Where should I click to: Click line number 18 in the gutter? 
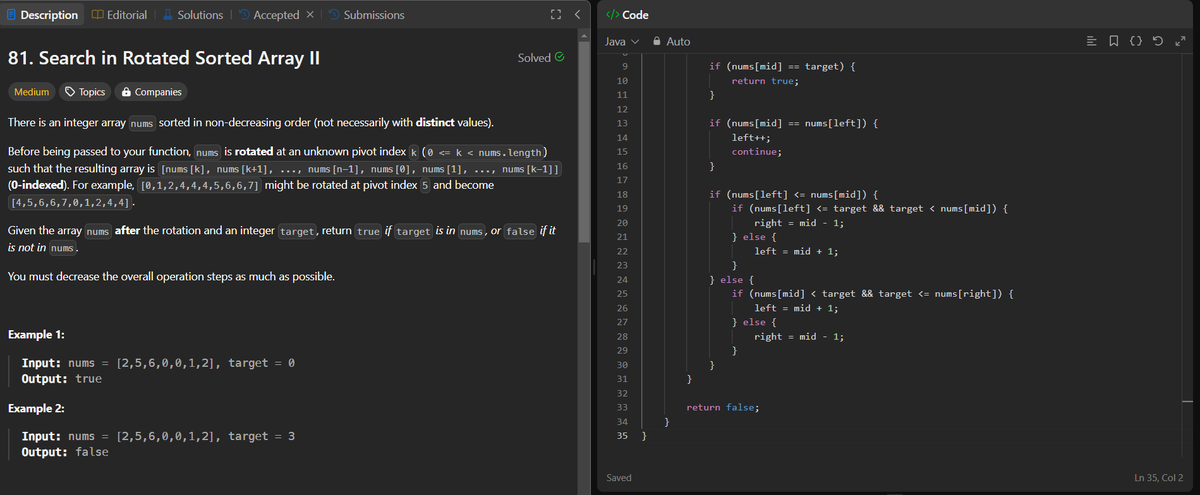[x=622, y=193]
